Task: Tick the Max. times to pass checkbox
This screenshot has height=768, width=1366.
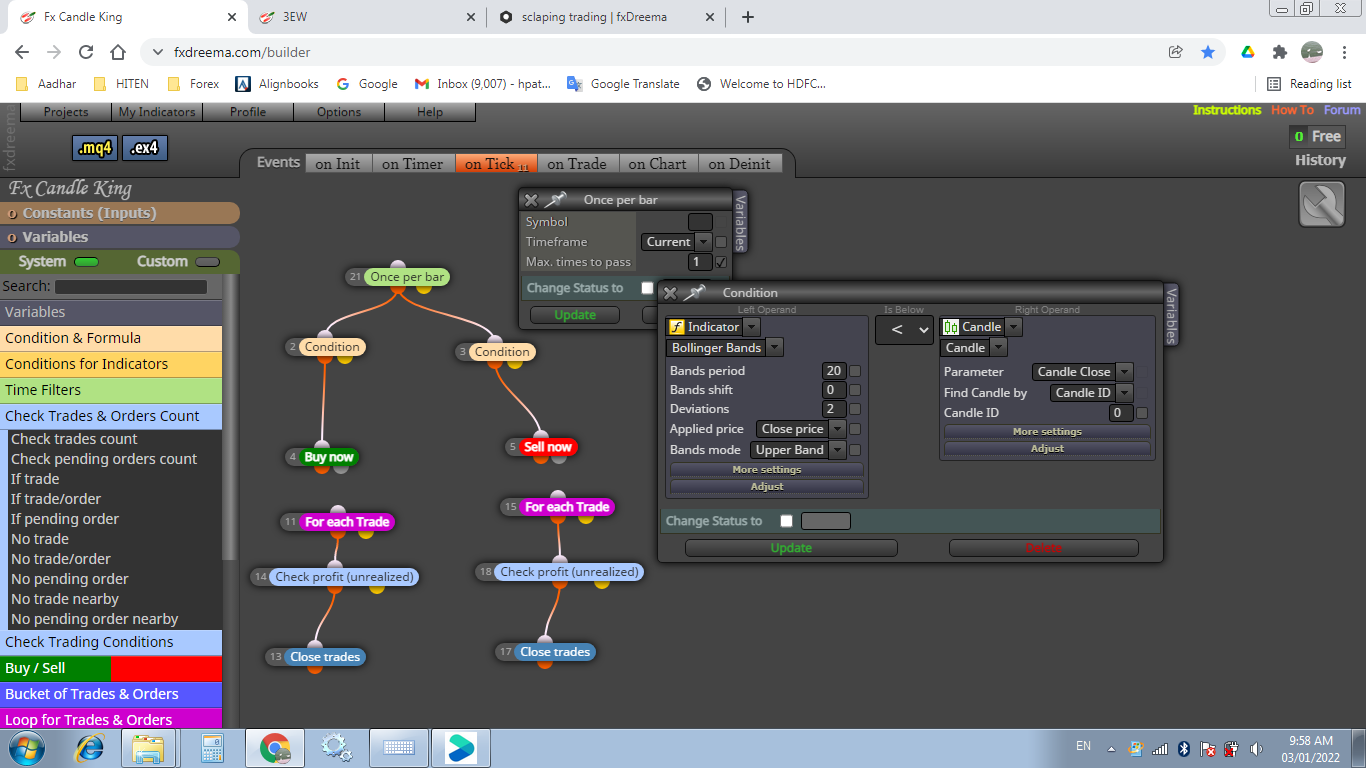Action: pyautogui.click(x=721, y=262)
